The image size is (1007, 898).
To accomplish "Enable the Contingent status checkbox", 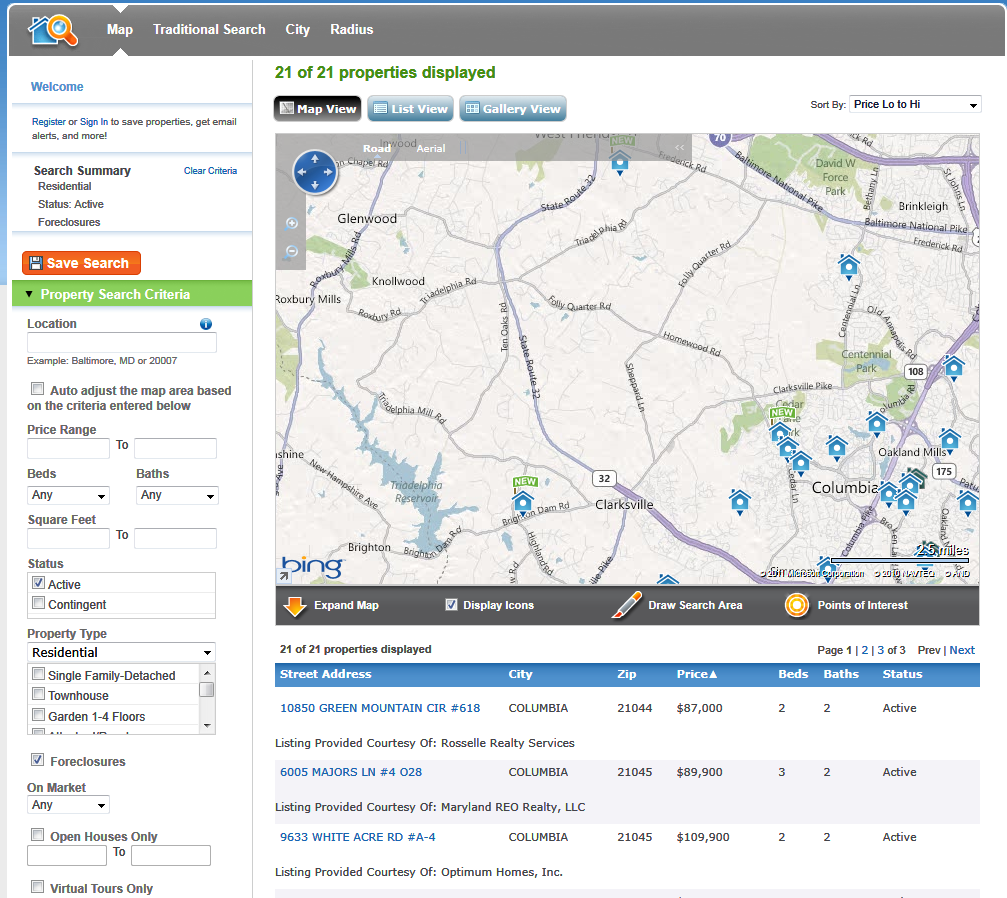I will (x=39, y=603).
